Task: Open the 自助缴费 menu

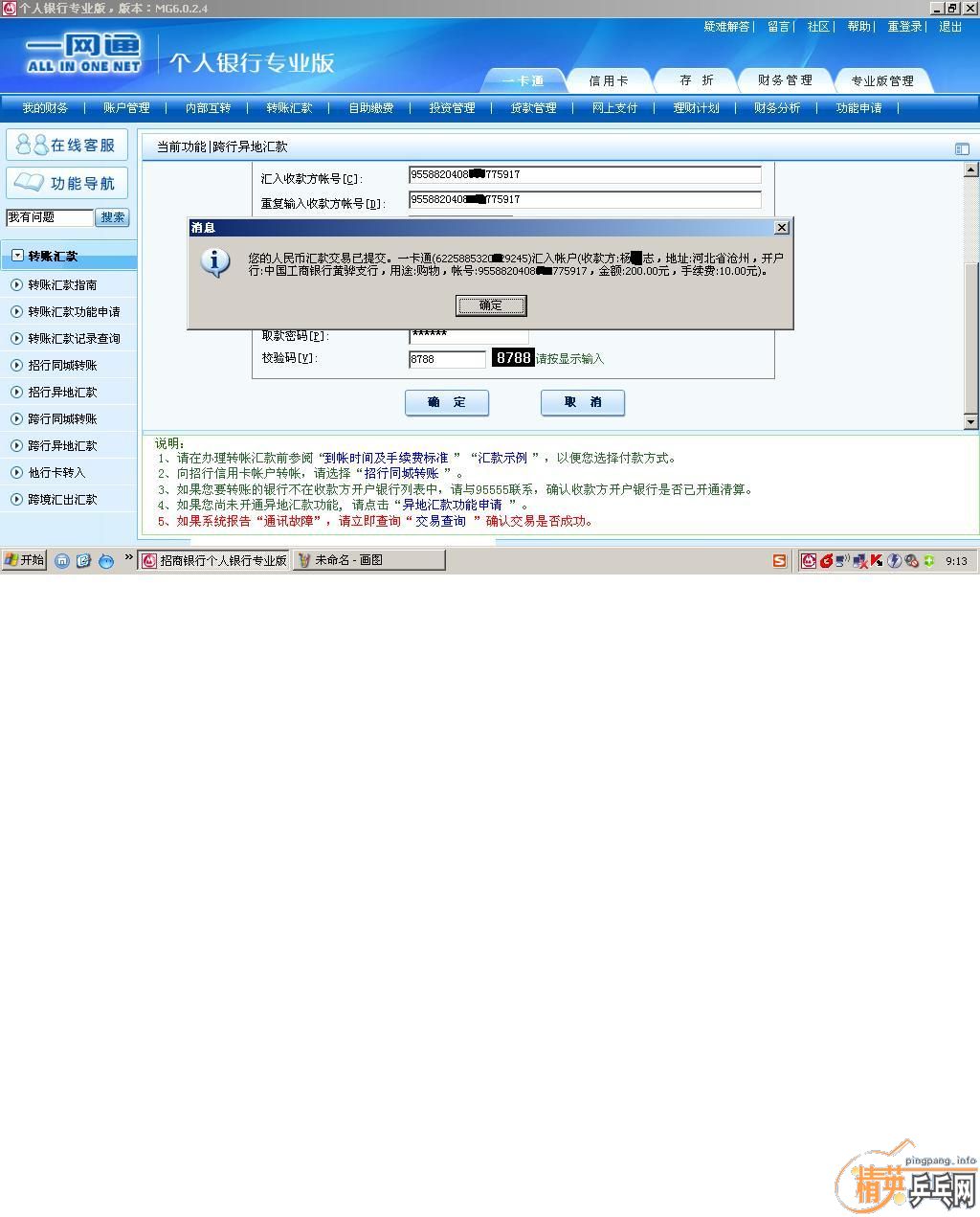Action: 370,108
